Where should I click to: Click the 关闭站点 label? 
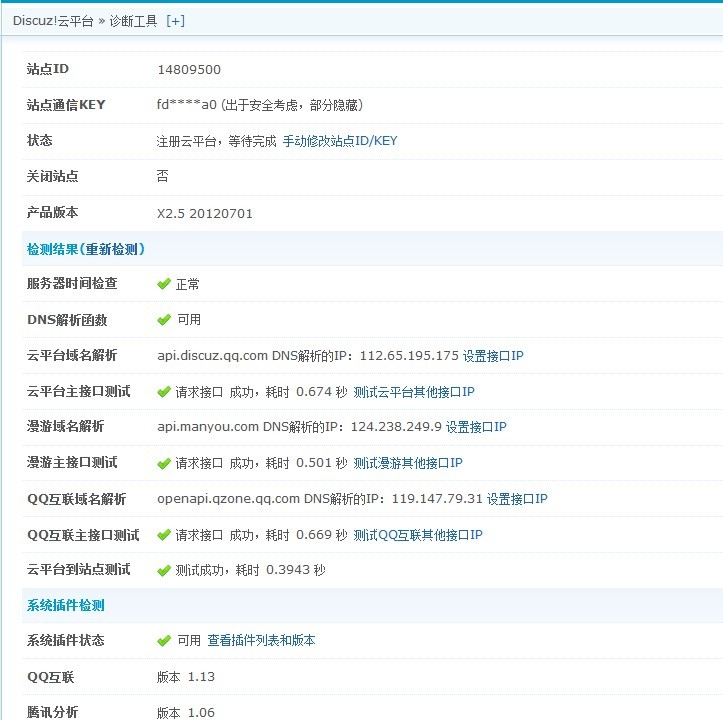[x=52, y=176]
